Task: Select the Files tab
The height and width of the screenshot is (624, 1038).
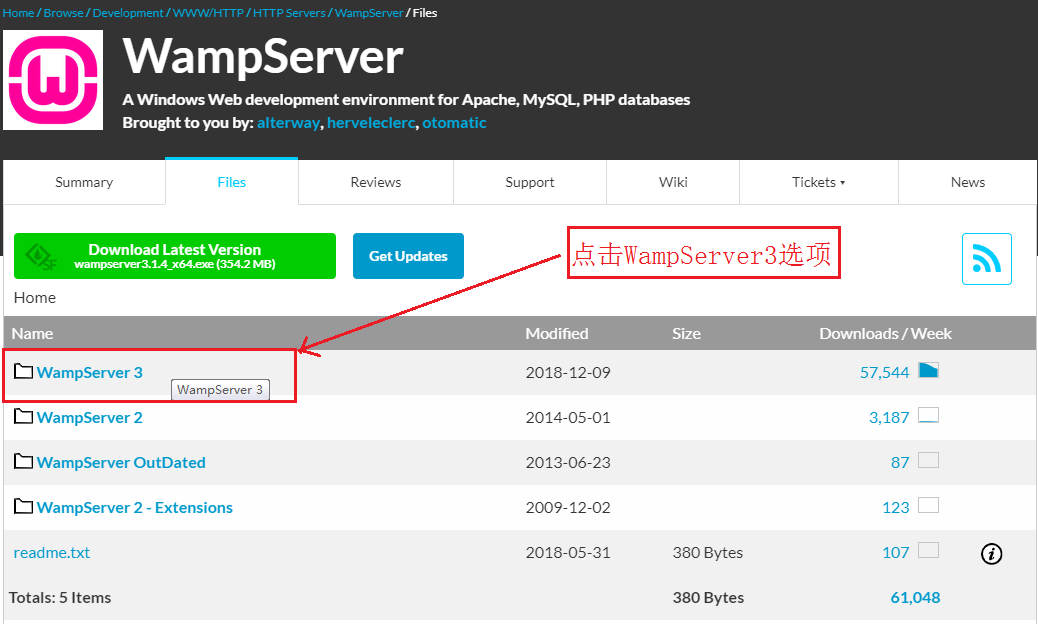Action: tap(232, 182)
